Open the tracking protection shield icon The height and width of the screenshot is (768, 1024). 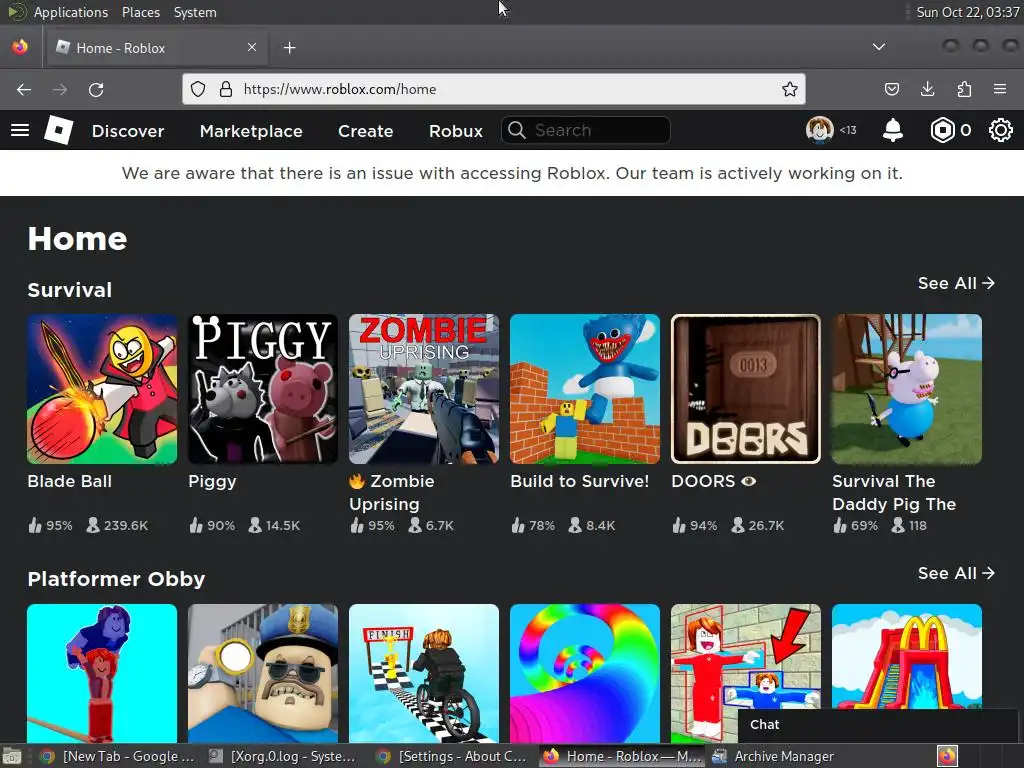(x=198, y=89)
